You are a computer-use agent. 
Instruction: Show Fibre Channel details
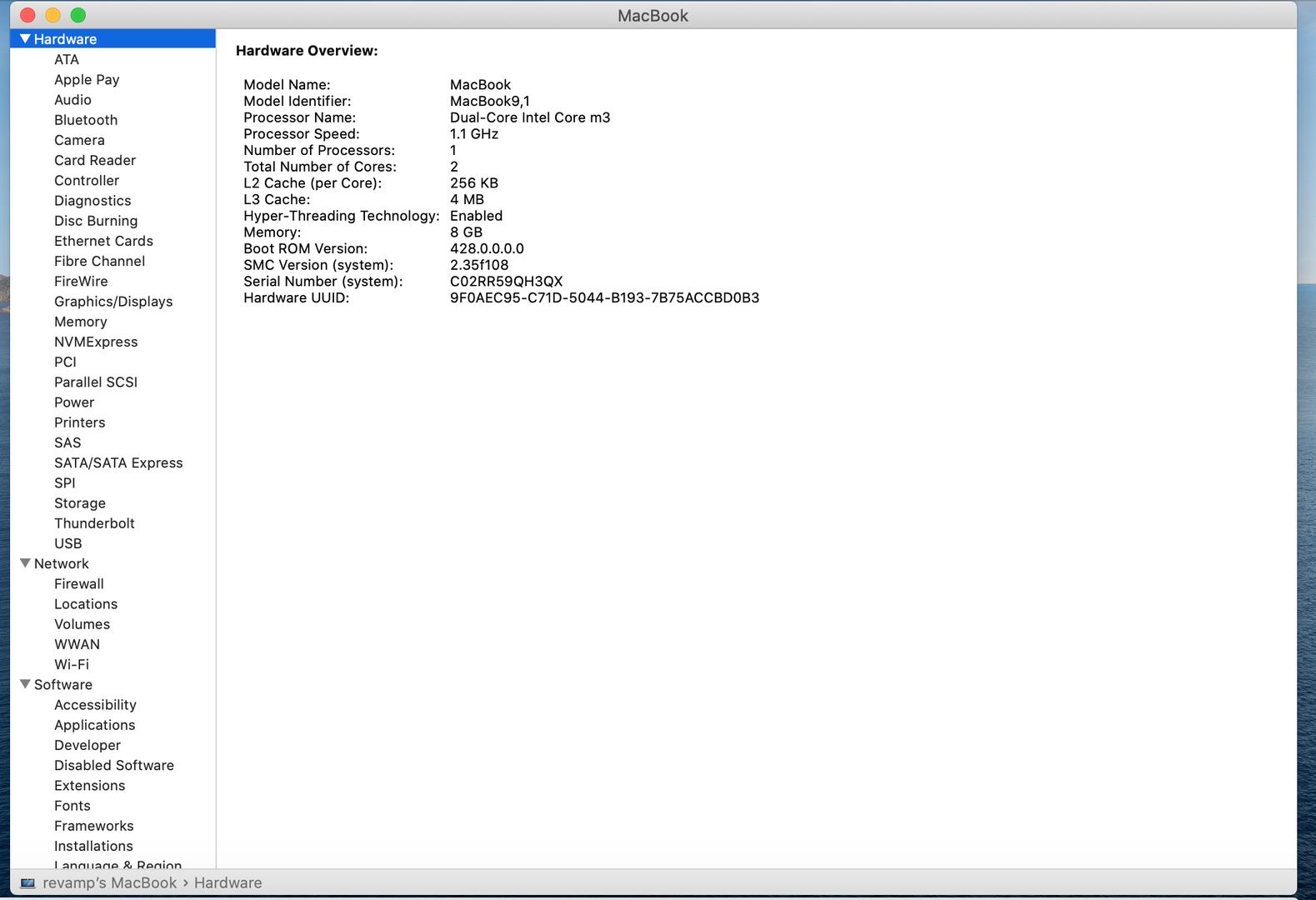(99, 261)
